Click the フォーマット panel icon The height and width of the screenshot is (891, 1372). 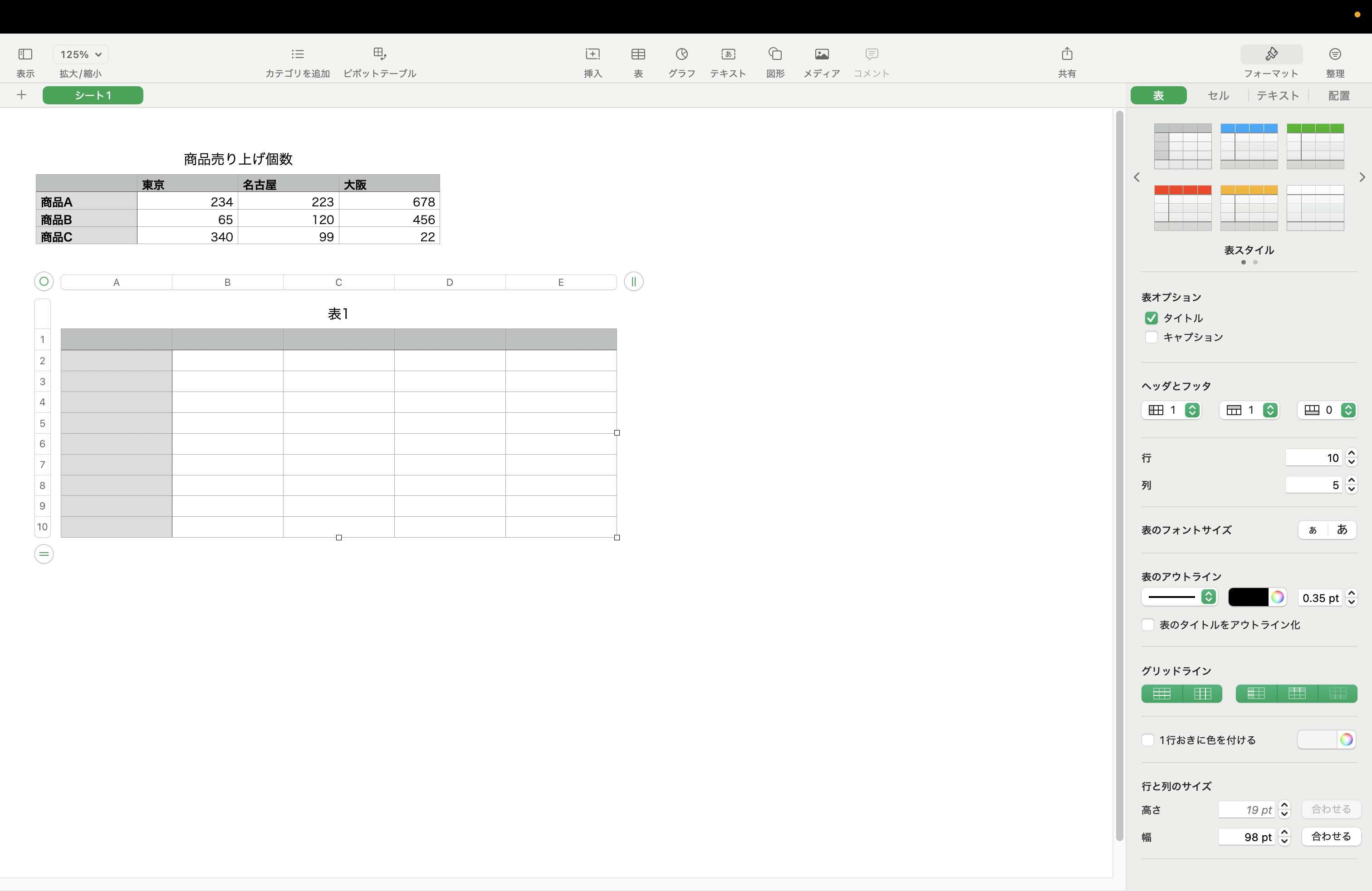point(1271,54)
